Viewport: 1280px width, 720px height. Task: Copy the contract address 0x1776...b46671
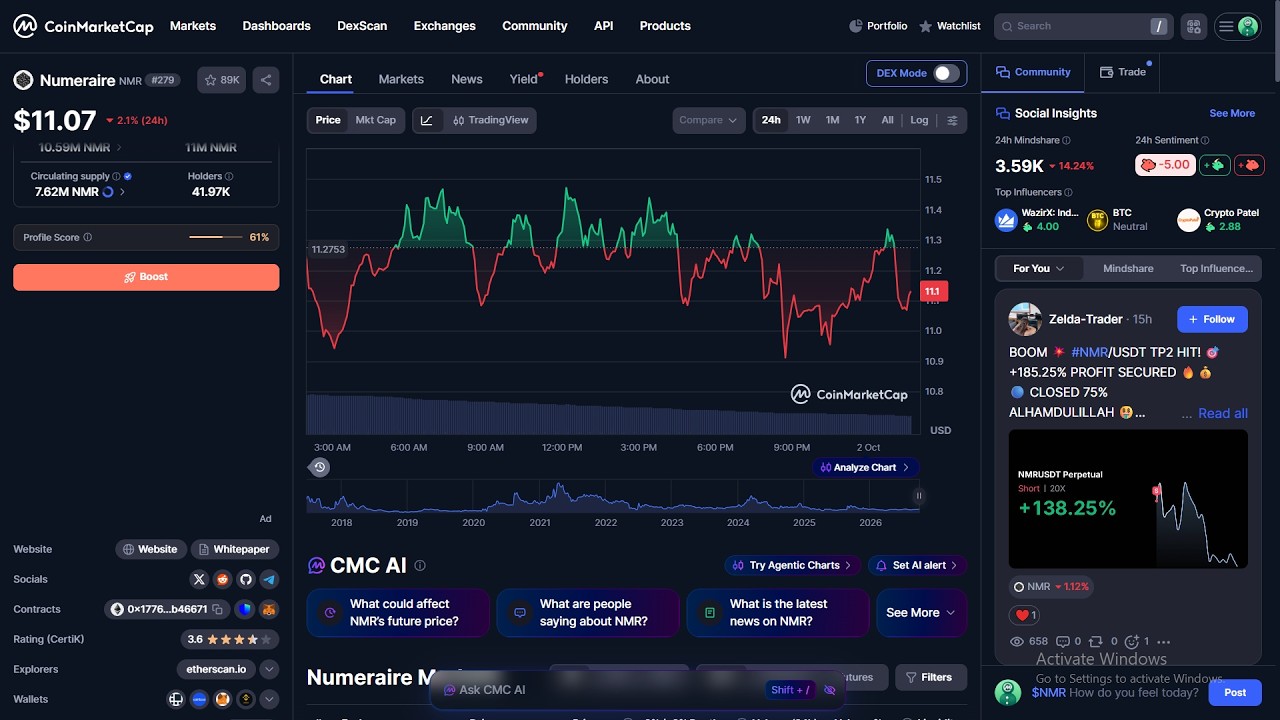click(217, 609)
